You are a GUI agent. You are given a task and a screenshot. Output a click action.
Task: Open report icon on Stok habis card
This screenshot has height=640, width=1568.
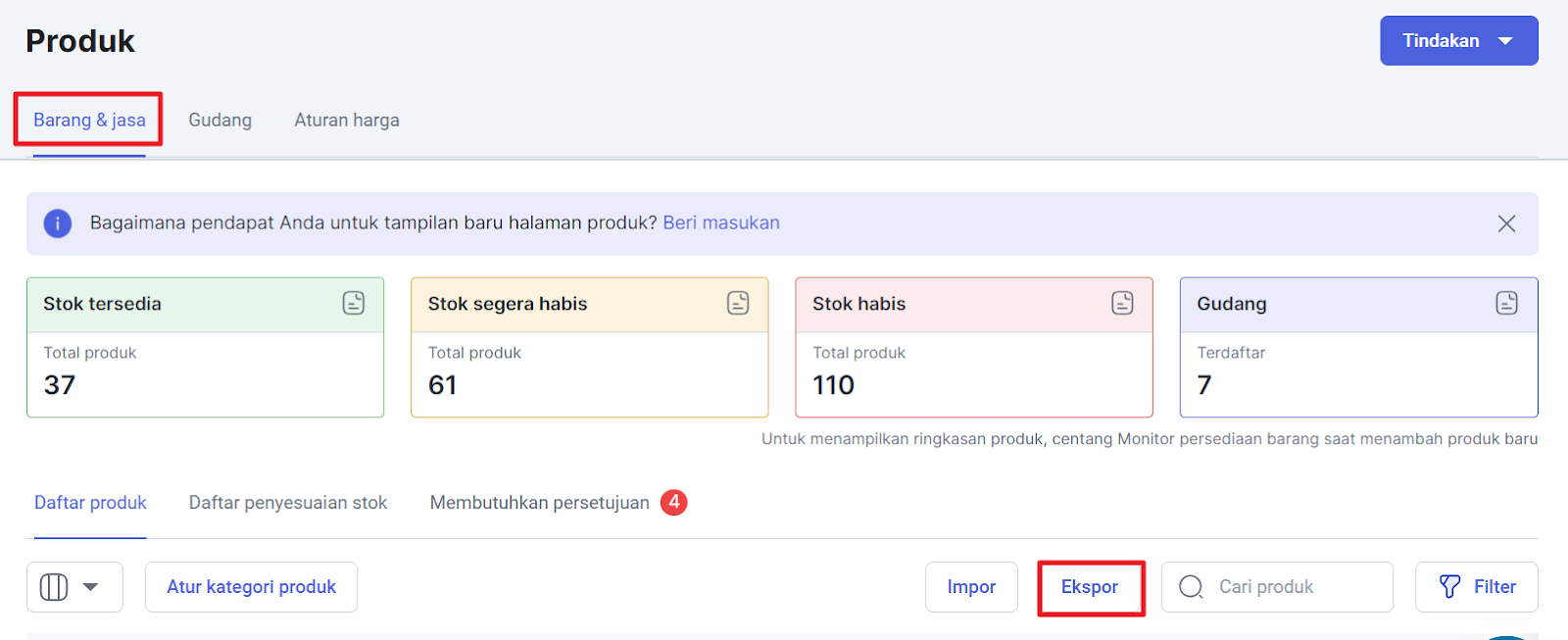coord(1122,303)
